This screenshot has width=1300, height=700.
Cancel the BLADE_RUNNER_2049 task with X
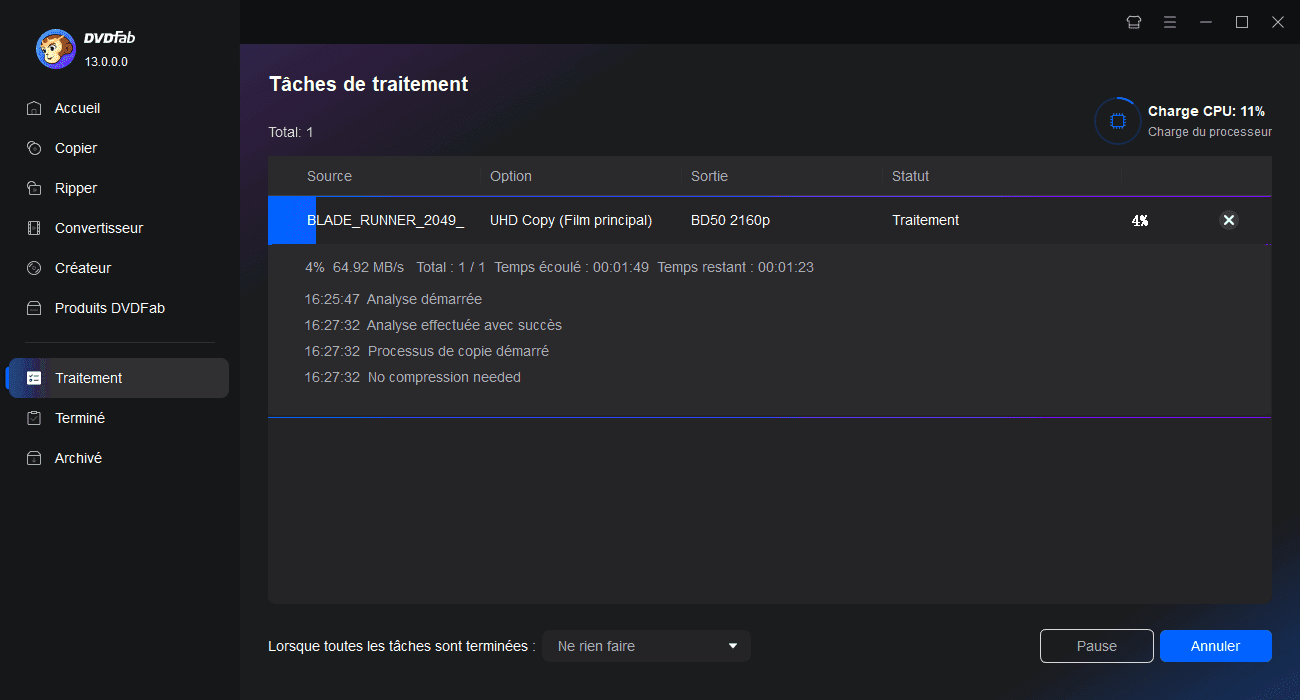(1229, 220)
